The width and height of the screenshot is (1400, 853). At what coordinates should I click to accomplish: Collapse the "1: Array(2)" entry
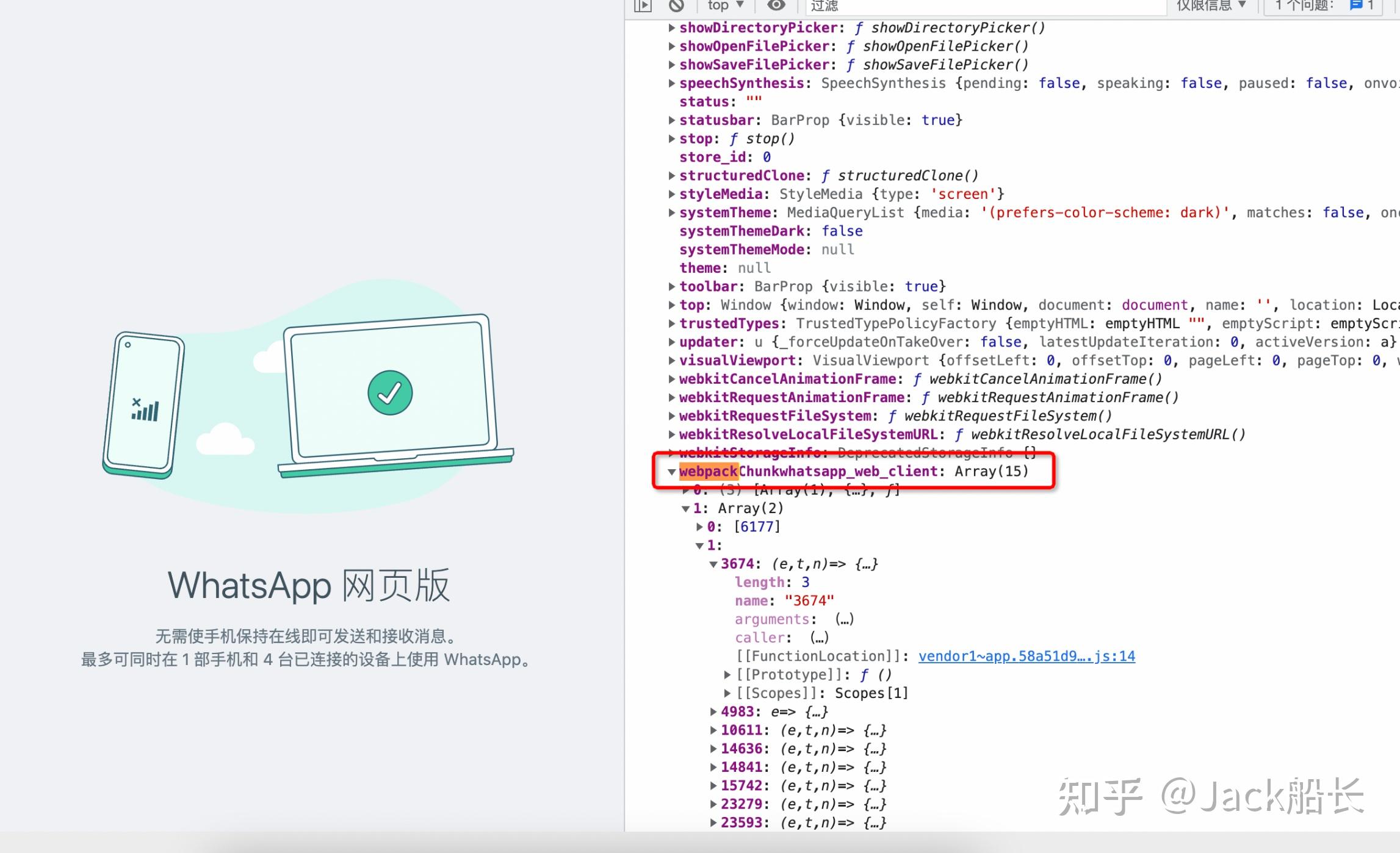click(685, 508)
